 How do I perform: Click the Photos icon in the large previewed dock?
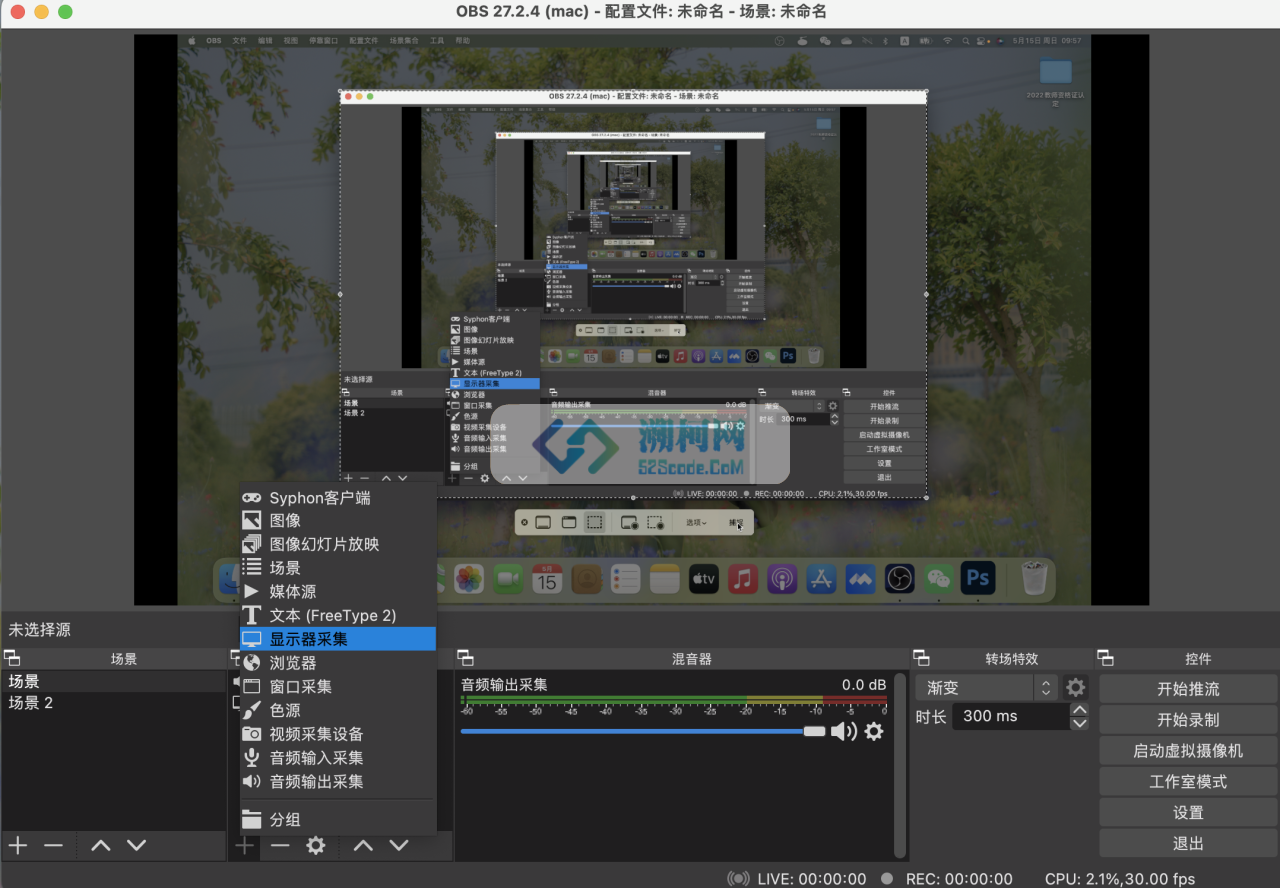[x=469, y=578]
